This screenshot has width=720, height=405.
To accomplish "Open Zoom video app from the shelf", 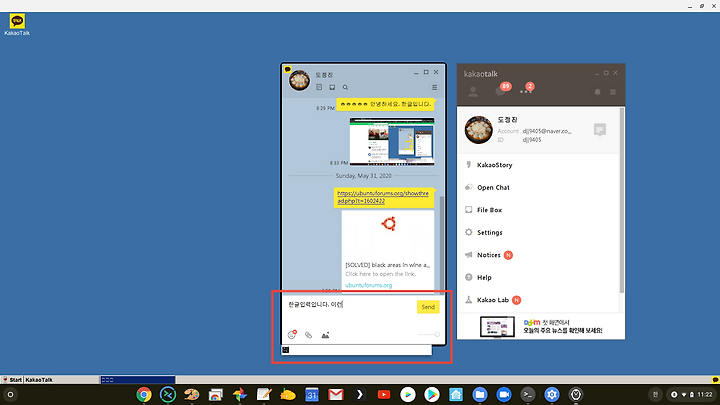I will pyautogui.click(x=504, y=394).
